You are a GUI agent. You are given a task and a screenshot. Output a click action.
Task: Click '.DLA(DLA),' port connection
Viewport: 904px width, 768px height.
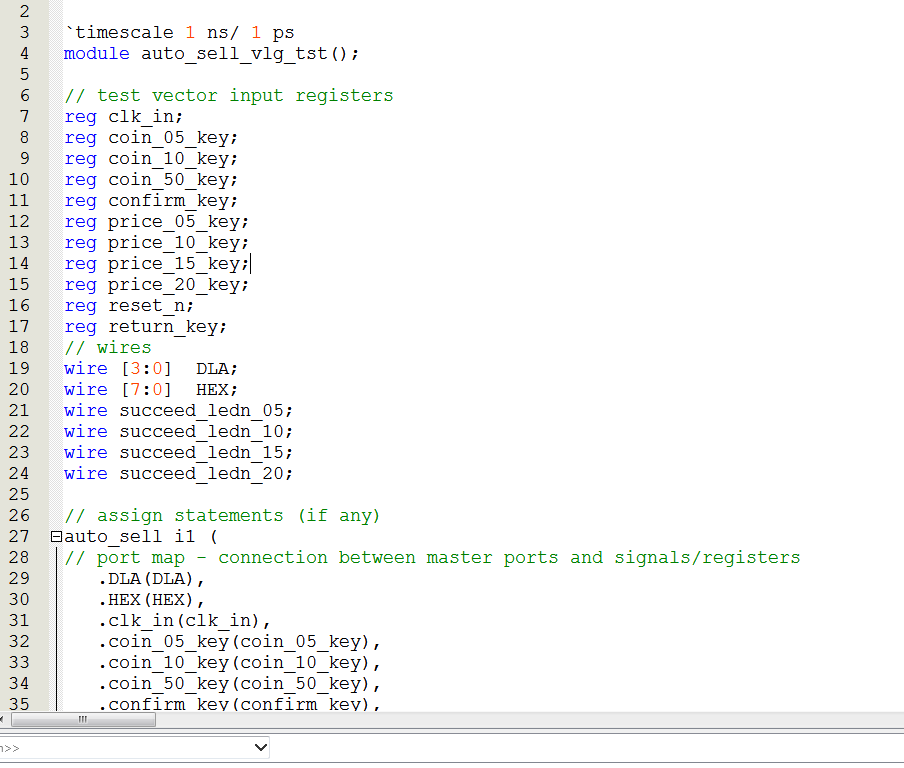pyautogui.click(x=151, y=579)
